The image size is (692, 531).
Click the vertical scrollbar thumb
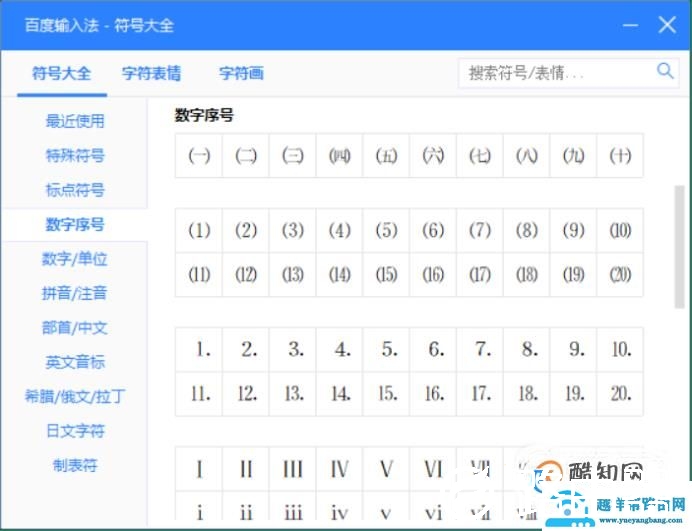click(x=680, y=247)
